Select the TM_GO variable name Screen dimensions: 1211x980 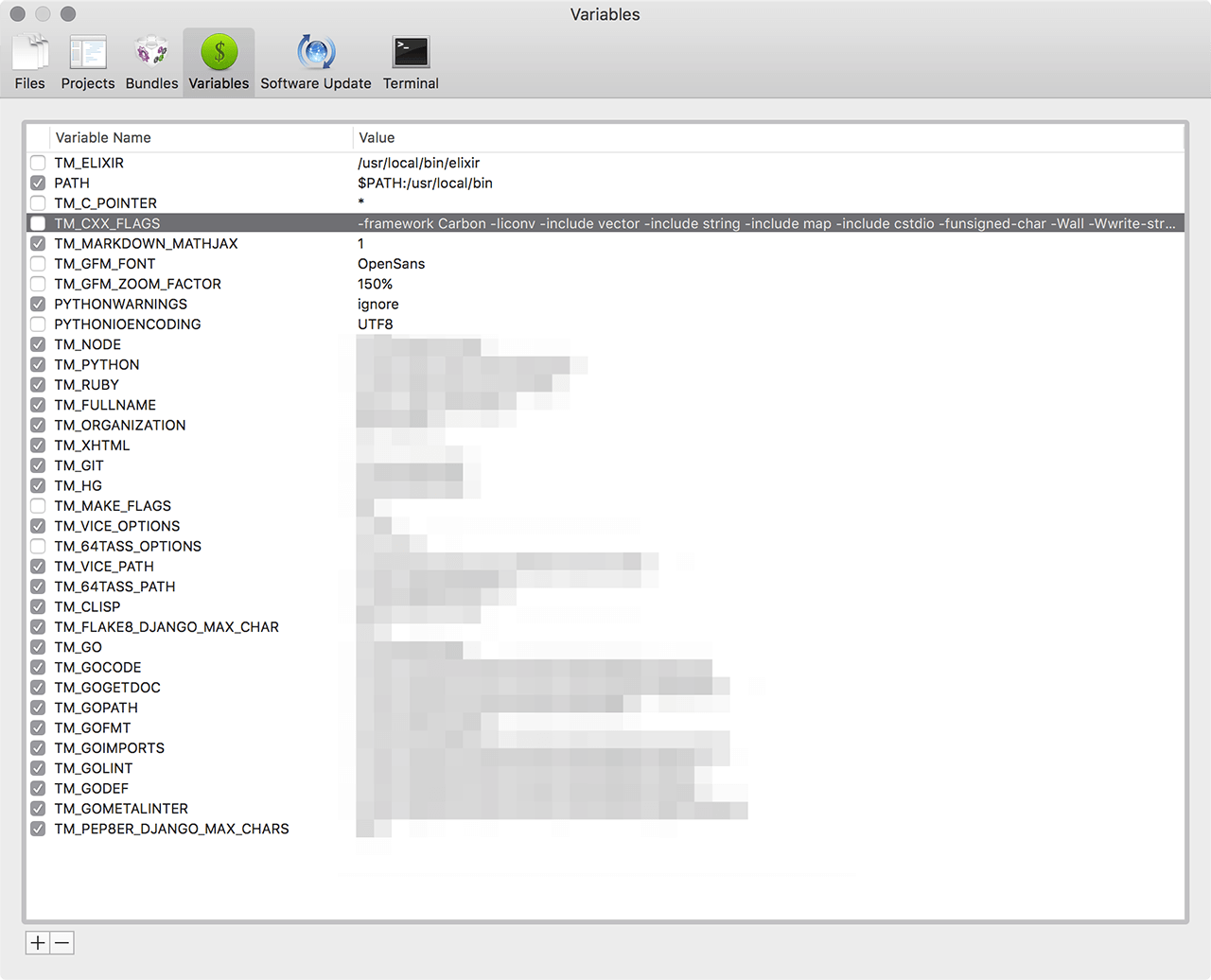tap(78, 647)
